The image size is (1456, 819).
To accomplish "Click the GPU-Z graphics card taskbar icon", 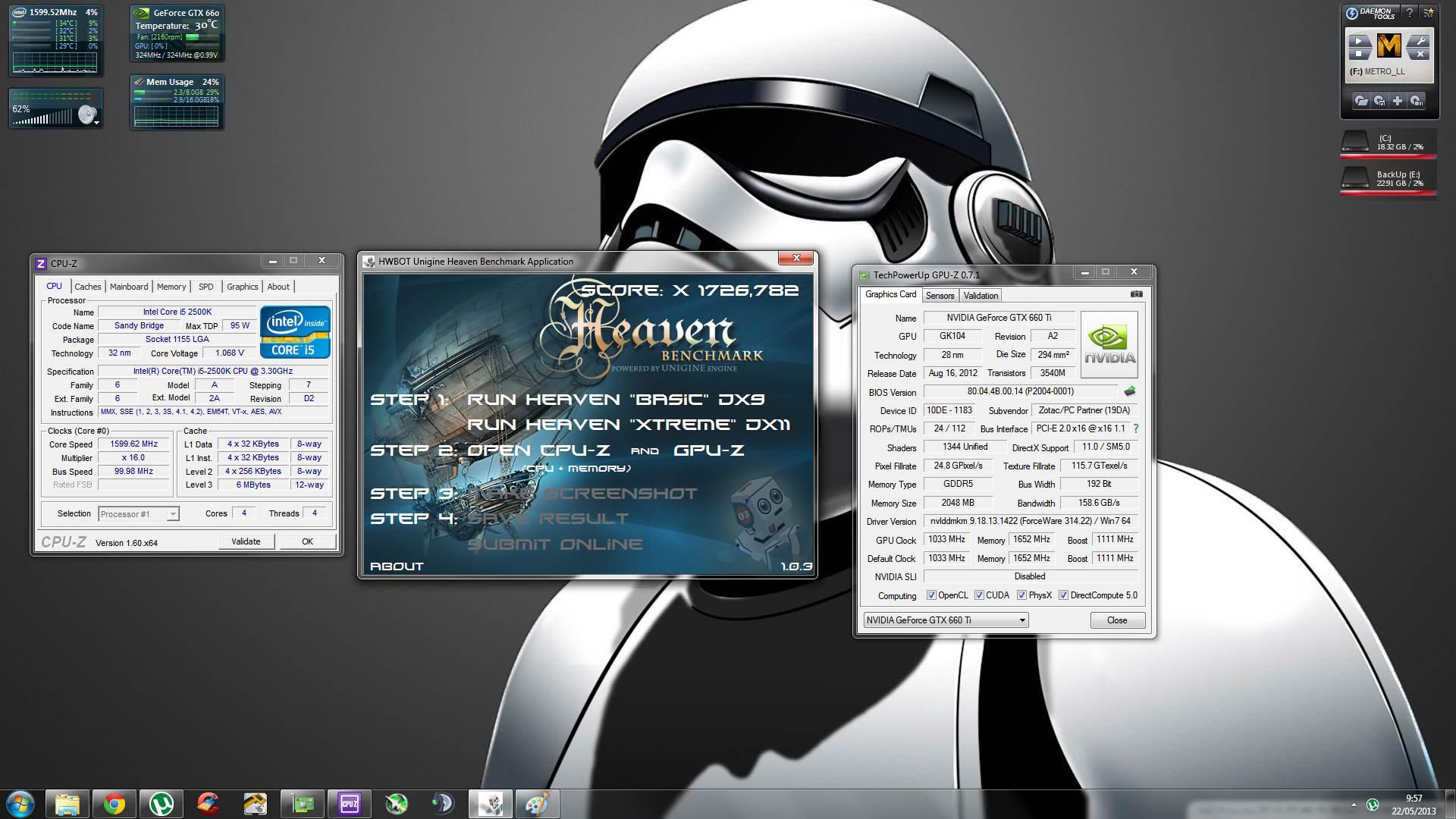I will pyautogui.click(x=303, y=804).
